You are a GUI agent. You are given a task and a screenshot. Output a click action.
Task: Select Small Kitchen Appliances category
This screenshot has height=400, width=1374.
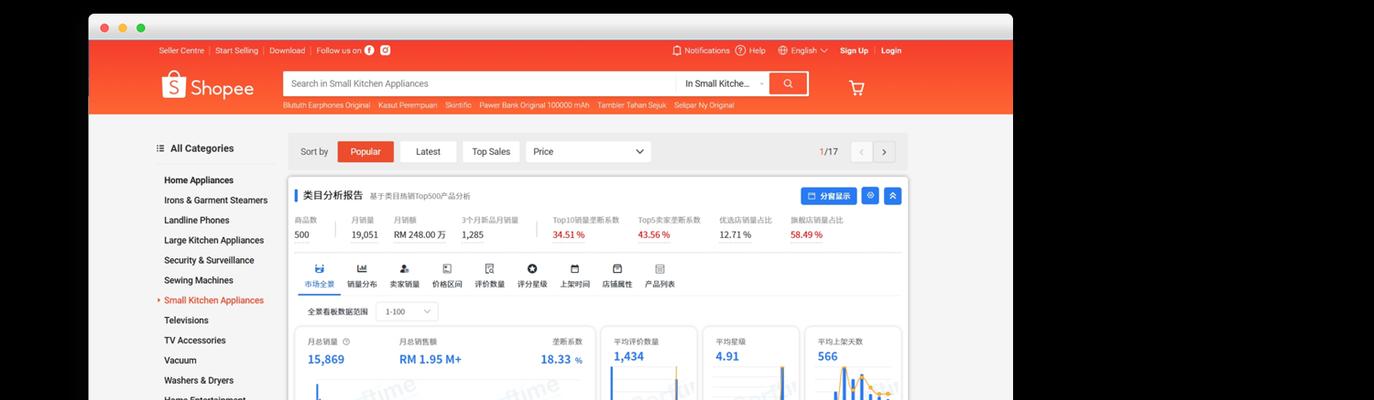[x=214, y=300]
